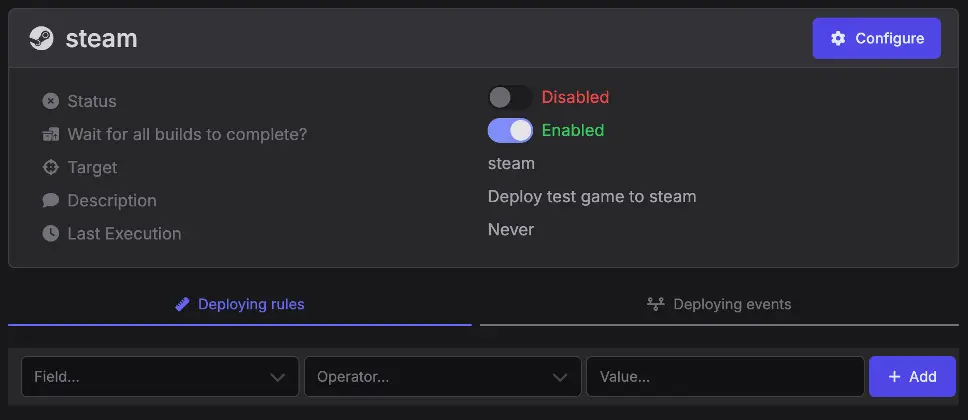The width and height of the screenshot is (968, 420).
Task: Click the builds icon beside Wait label
Action: [51, 134]
